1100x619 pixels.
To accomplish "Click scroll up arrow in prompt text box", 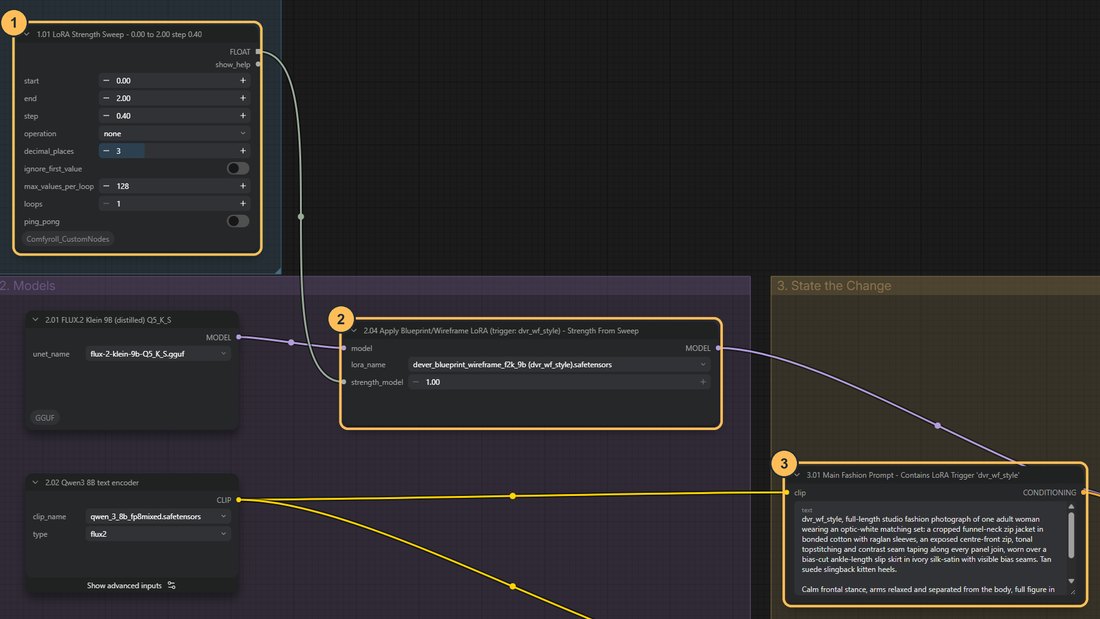I will click(1071, 507).
